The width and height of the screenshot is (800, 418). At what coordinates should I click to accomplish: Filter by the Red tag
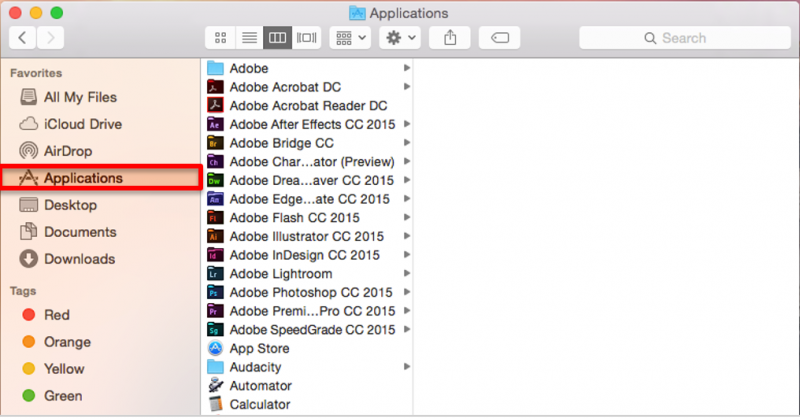46,315
